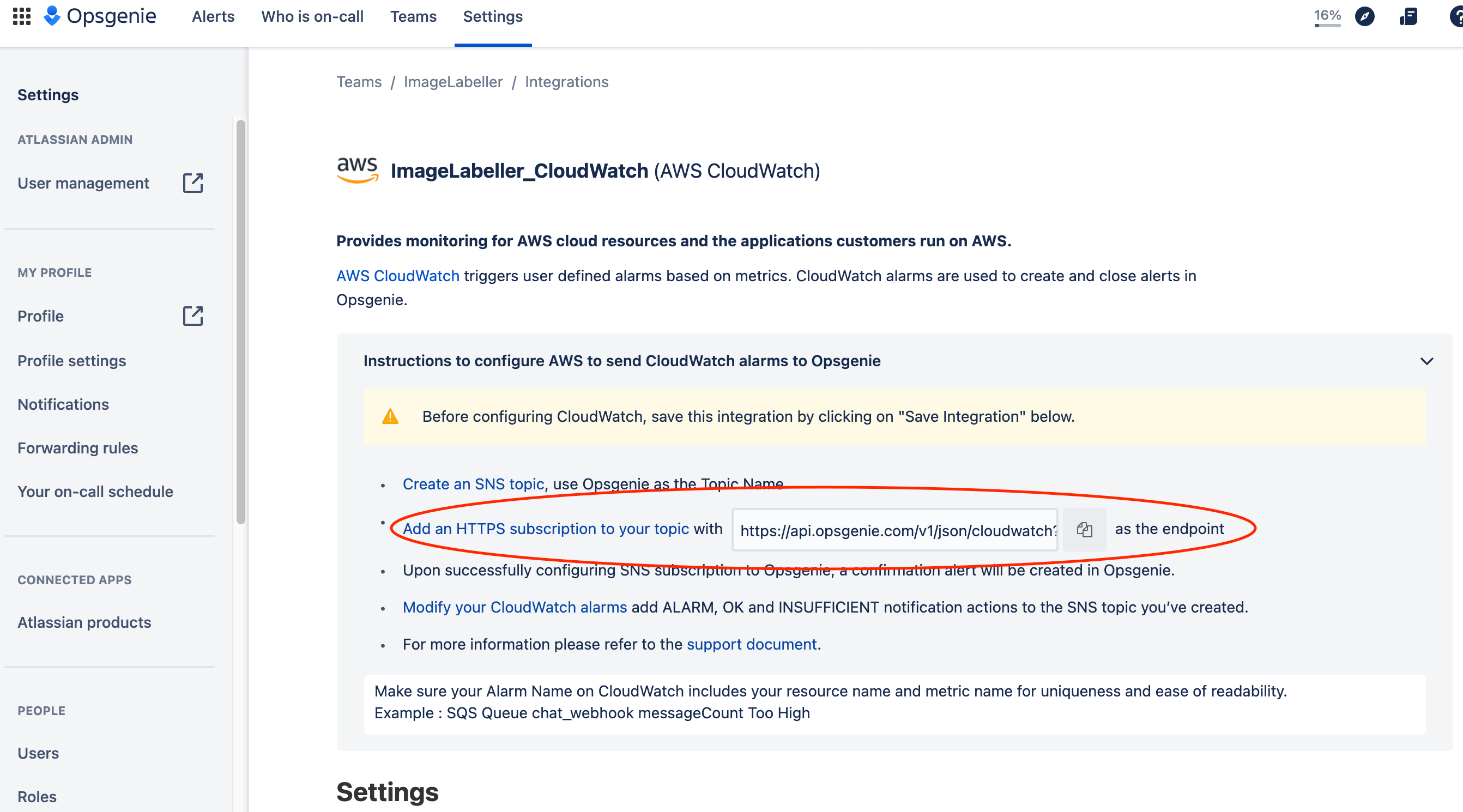Click the Who is on-call menu icon
Image resolution: width=1463 pixels, height=812 pixels.
(312, 16)
